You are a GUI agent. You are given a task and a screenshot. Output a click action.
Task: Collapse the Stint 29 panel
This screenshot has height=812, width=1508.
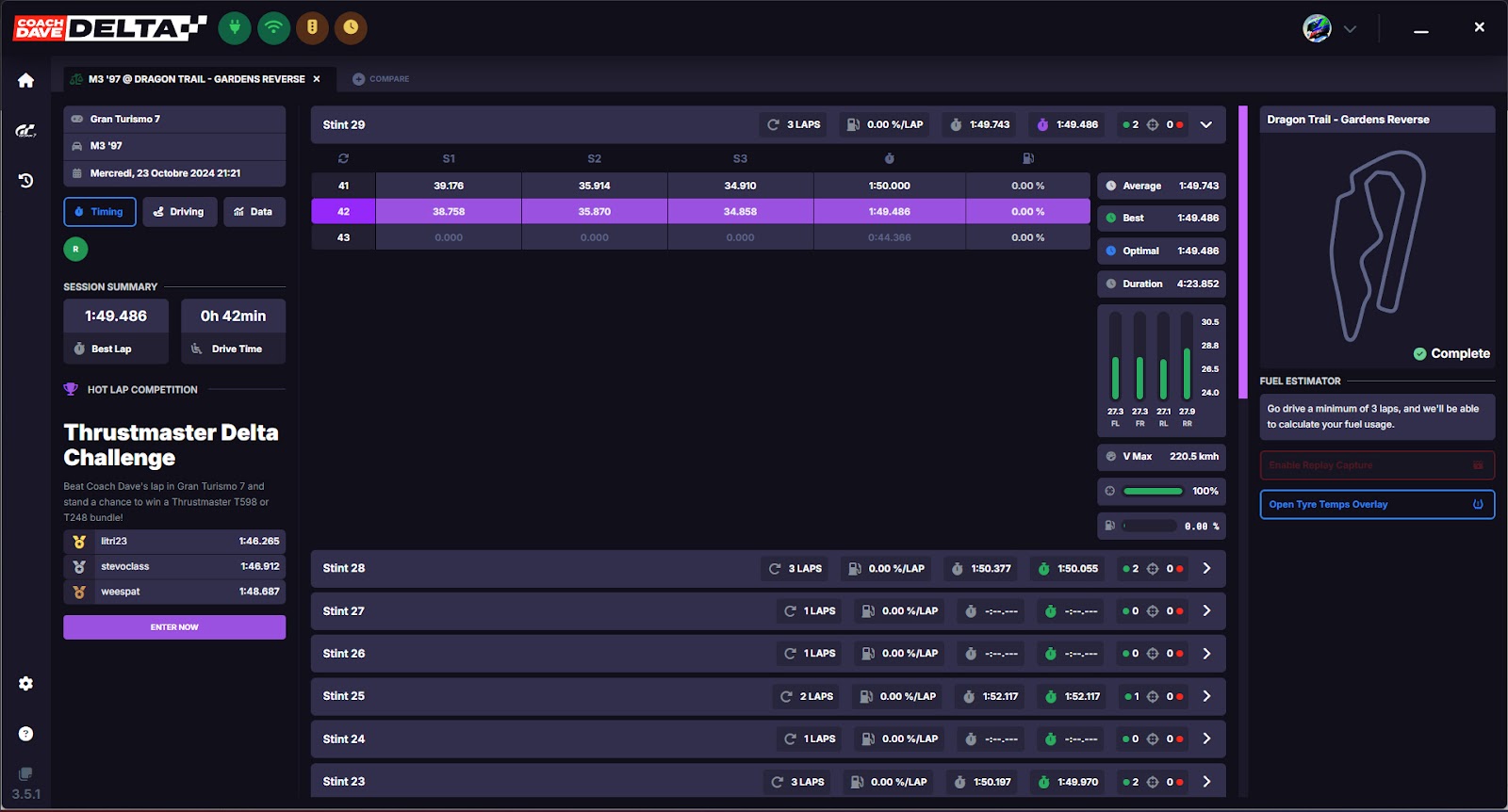pyautogui.click(x=1205, y=124)
